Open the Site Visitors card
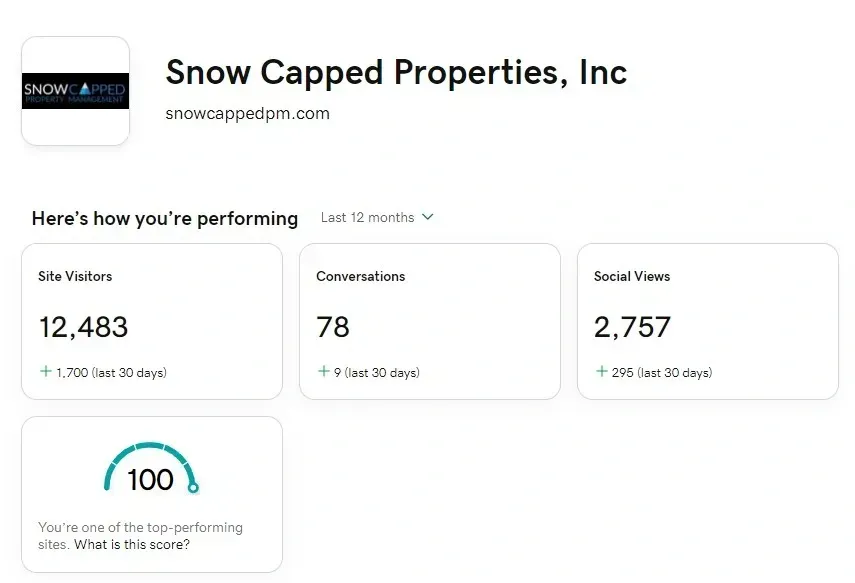Image resolution: width=855 pixels, height=583 pixels. pos(152,321)
